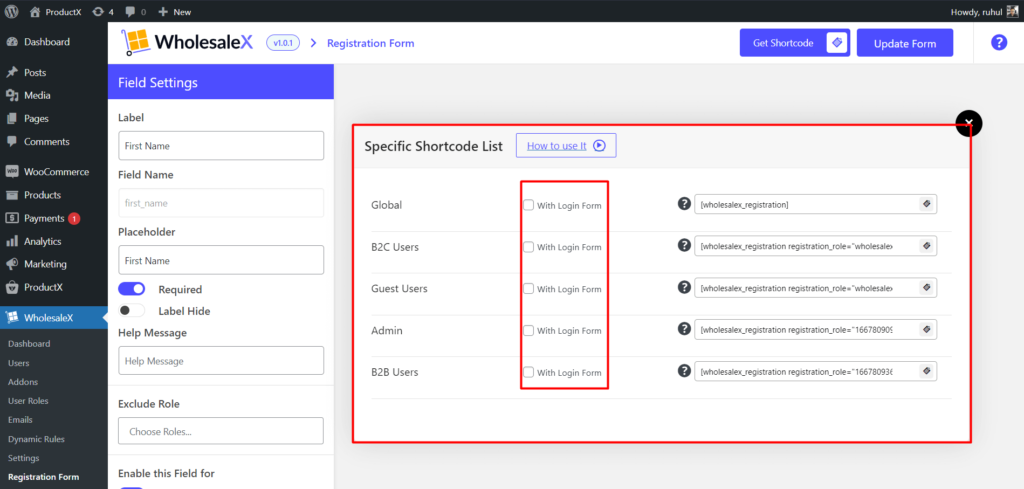Click the breadcrumb chevron before Registration Form

tap(313, 43)
